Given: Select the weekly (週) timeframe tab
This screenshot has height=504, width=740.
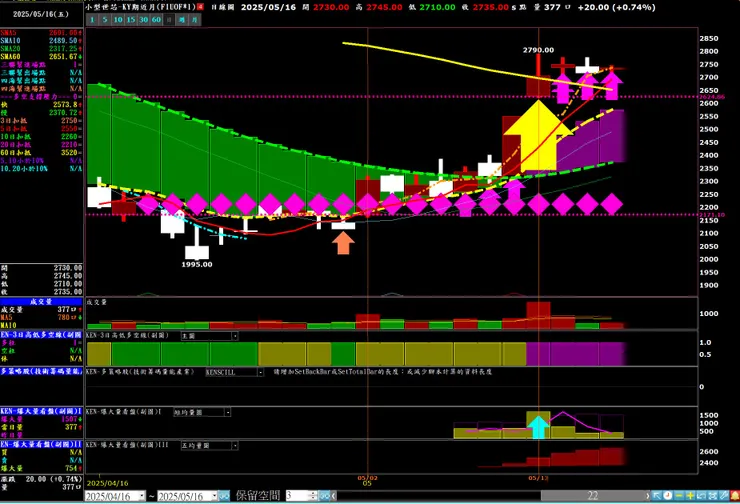Looking at the screenshot, I should coord(182,20).
